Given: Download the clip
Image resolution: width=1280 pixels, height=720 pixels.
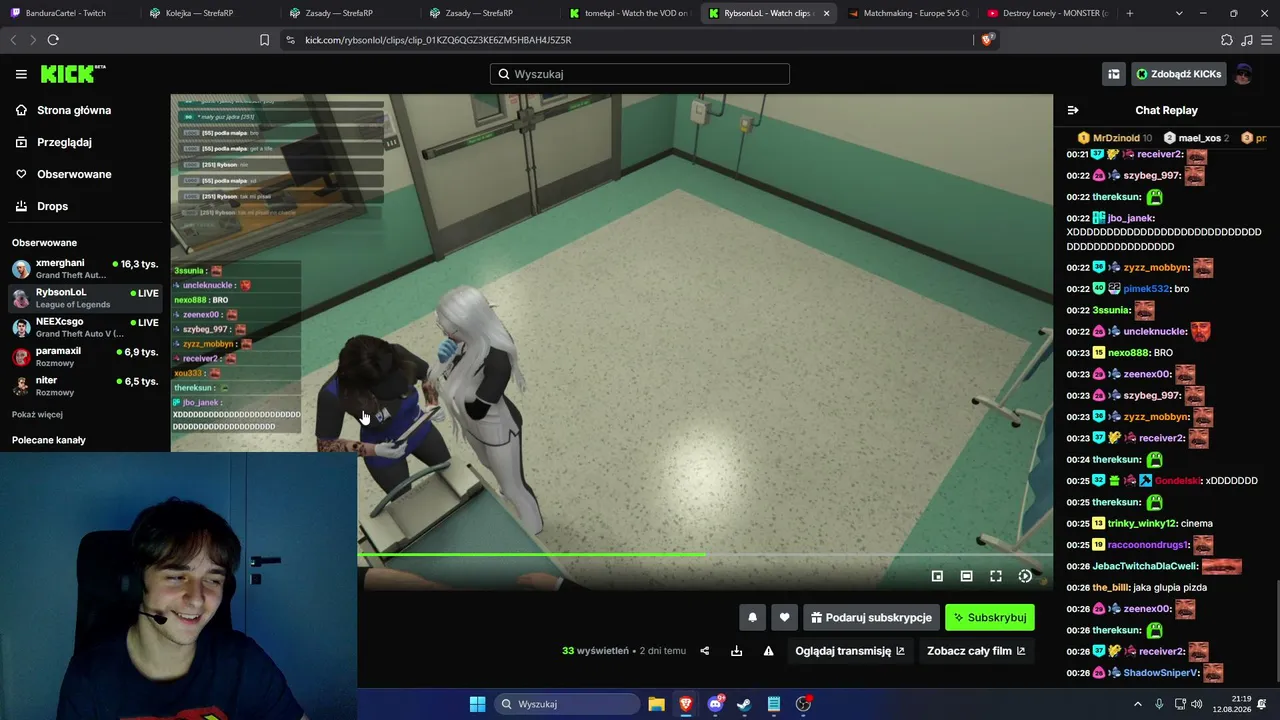Looking at the screenshot, I should (x=737, y=651).
